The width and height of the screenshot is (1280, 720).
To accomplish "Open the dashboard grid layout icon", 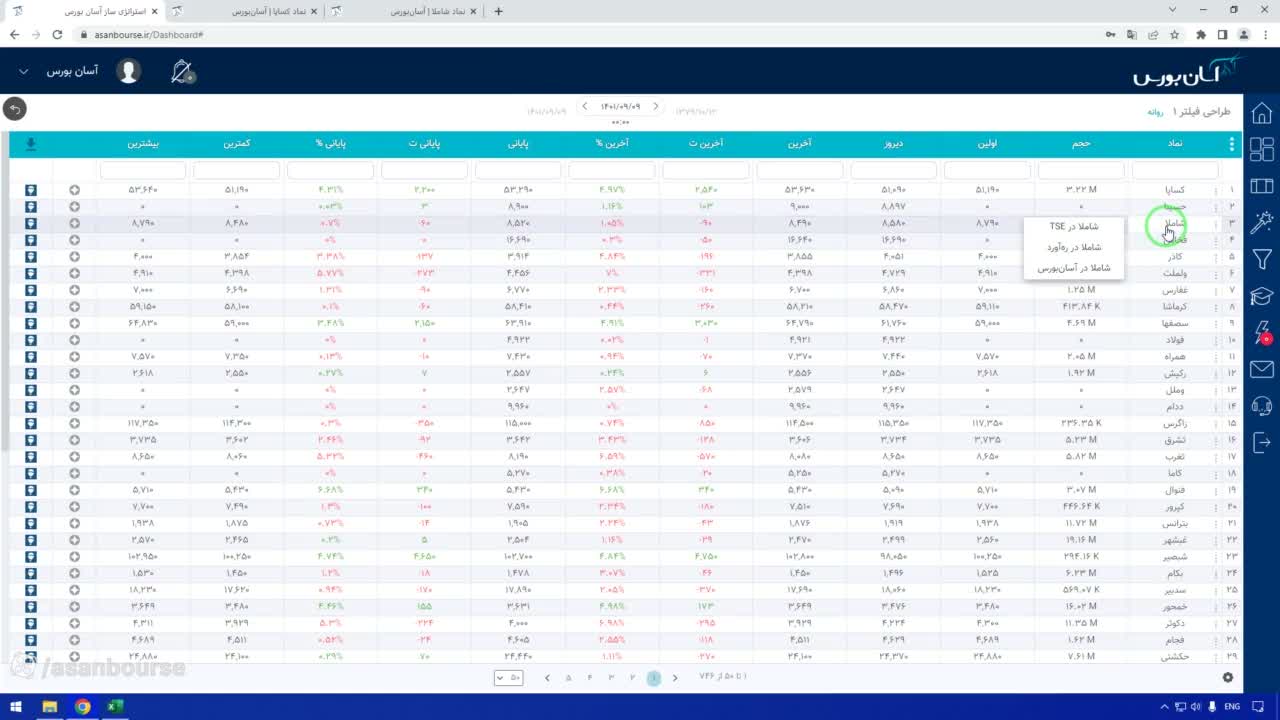I will pyautogui.click(x=1262, y=149).
